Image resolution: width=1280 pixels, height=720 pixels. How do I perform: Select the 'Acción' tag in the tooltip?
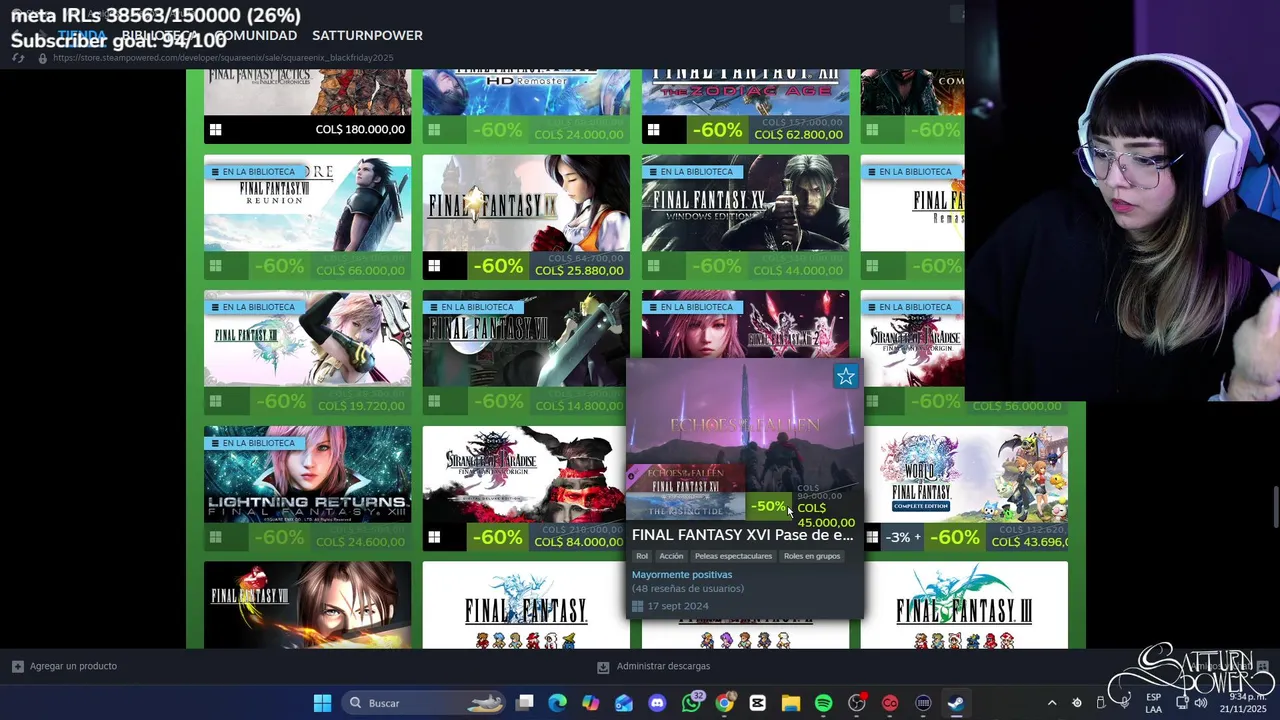coord(671,556)
